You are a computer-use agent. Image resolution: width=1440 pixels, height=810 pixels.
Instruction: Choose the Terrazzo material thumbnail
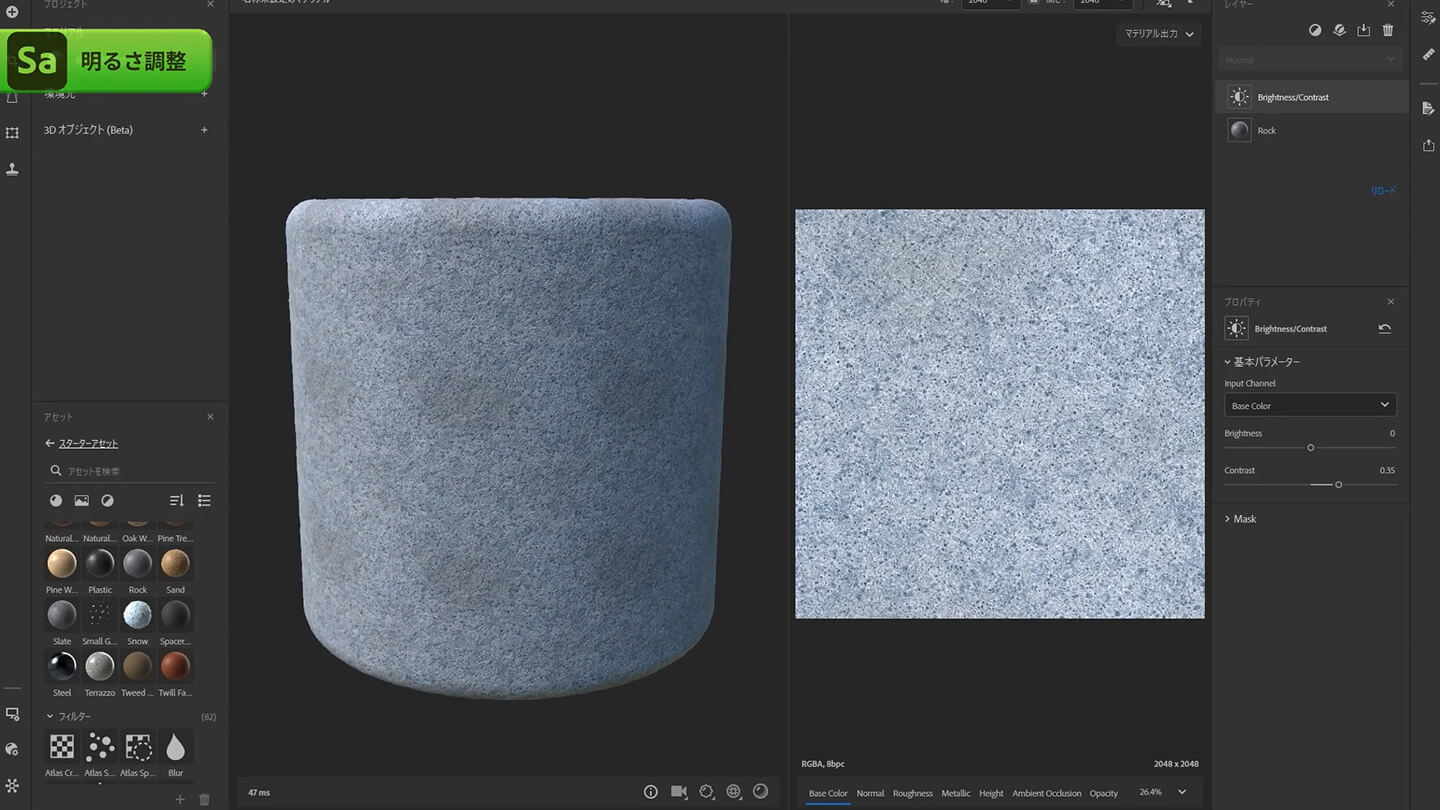pos(99,666)
